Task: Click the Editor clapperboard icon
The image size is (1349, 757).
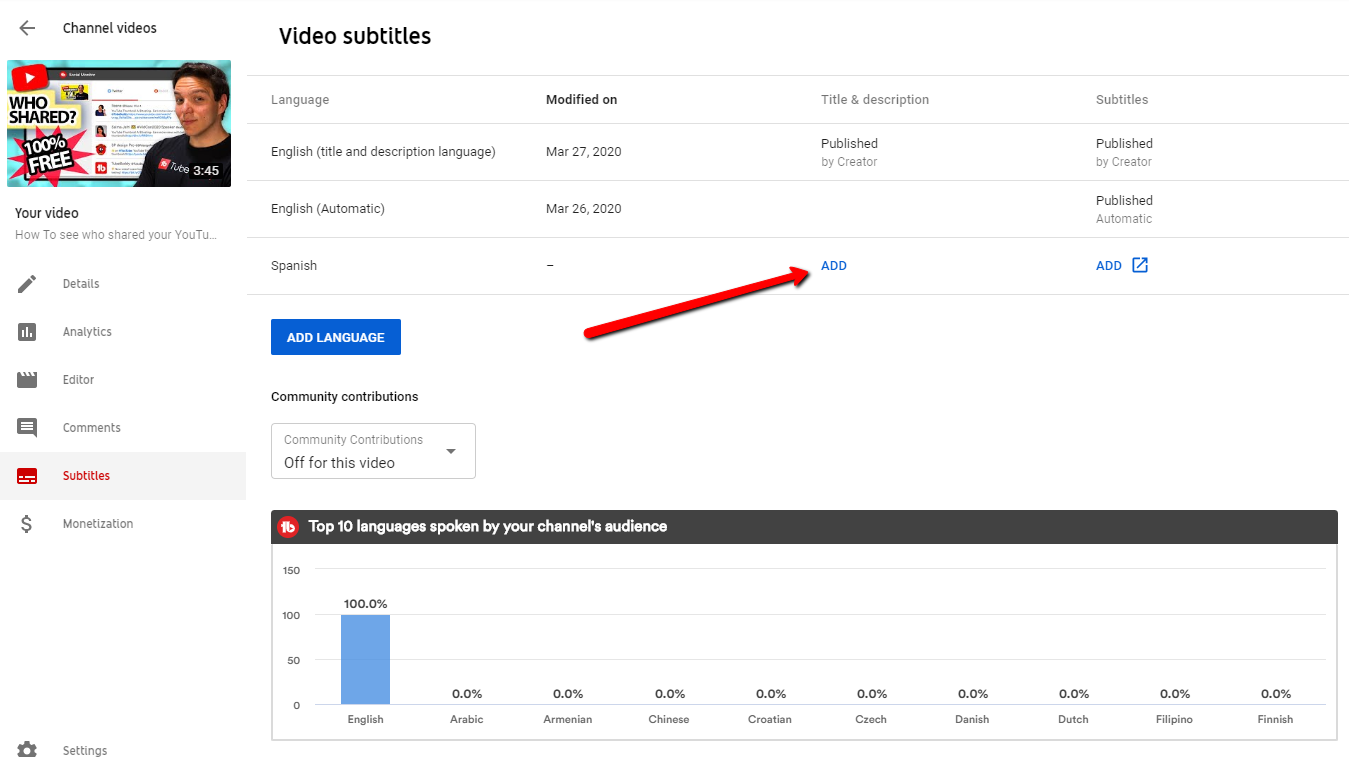Action: tap(27, 380)
